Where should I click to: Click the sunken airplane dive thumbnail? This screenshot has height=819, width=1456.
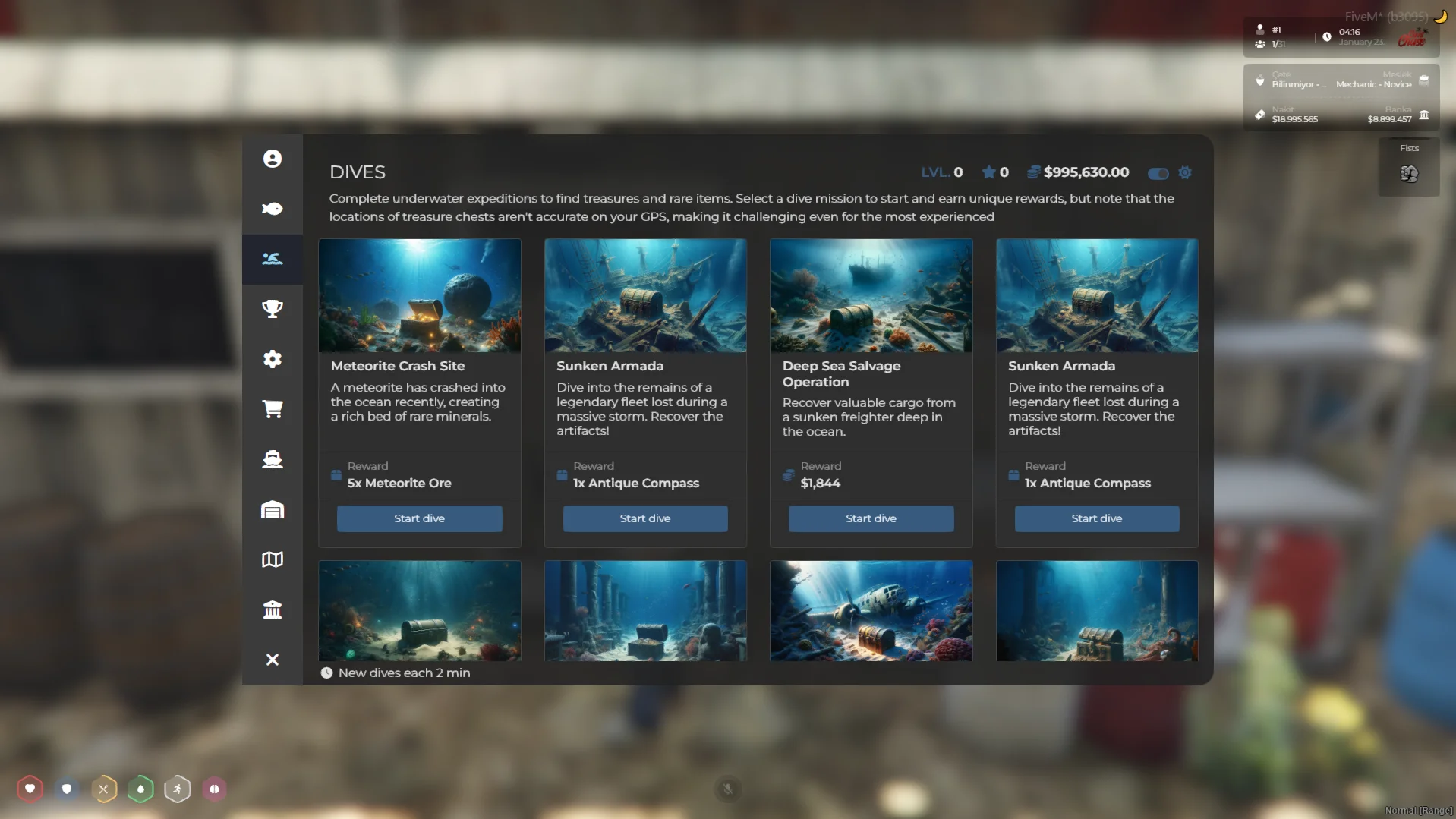871,610
